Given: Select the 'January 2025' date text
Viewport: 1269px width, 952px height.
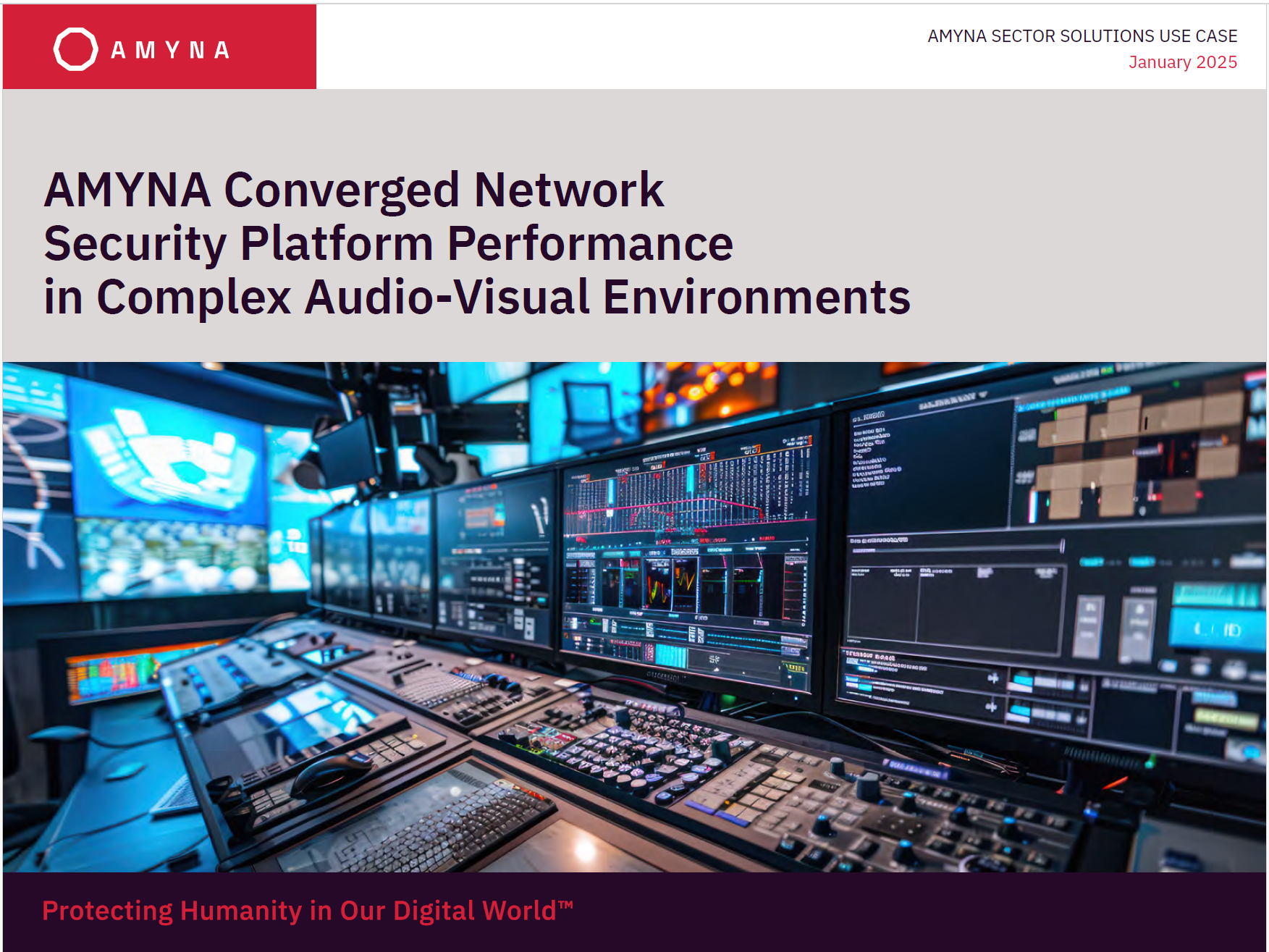Looking at the screenshot, I should point(1182,62).
